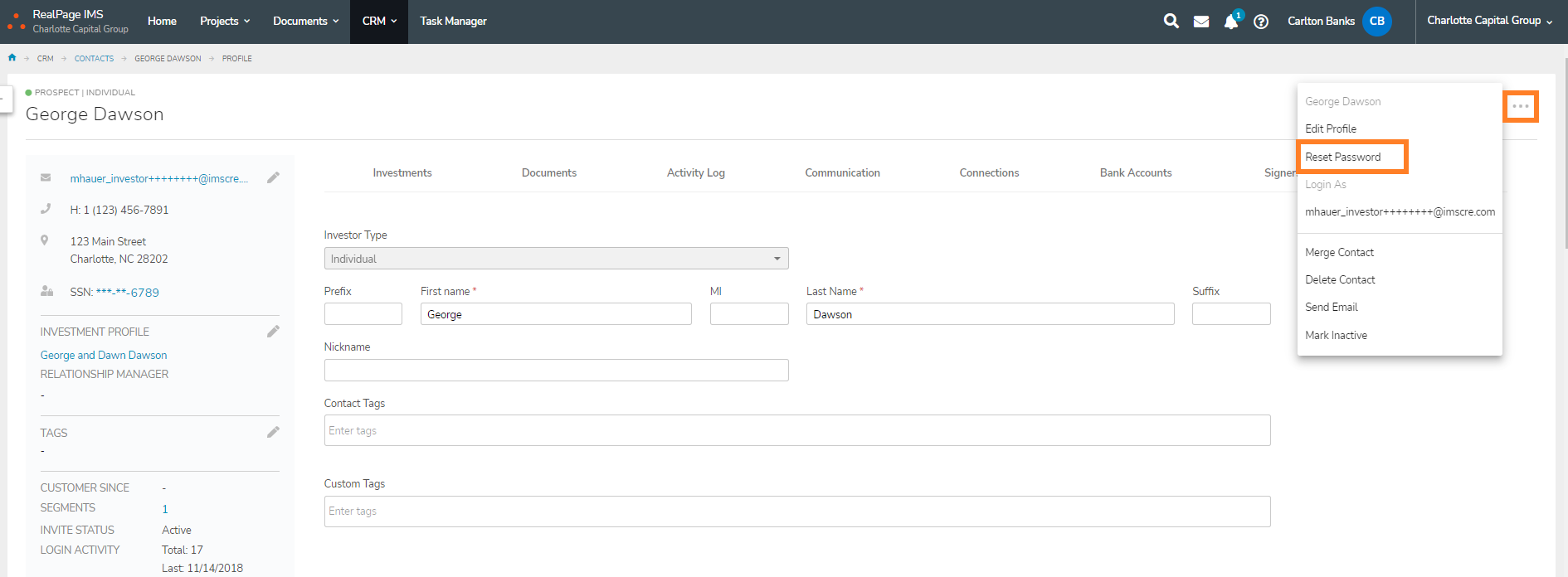Image resolution: width=1568 pixels, height=577 pixels.
Task: Open the Documents navigation dropdown
Action: click(x=305, y=22)
